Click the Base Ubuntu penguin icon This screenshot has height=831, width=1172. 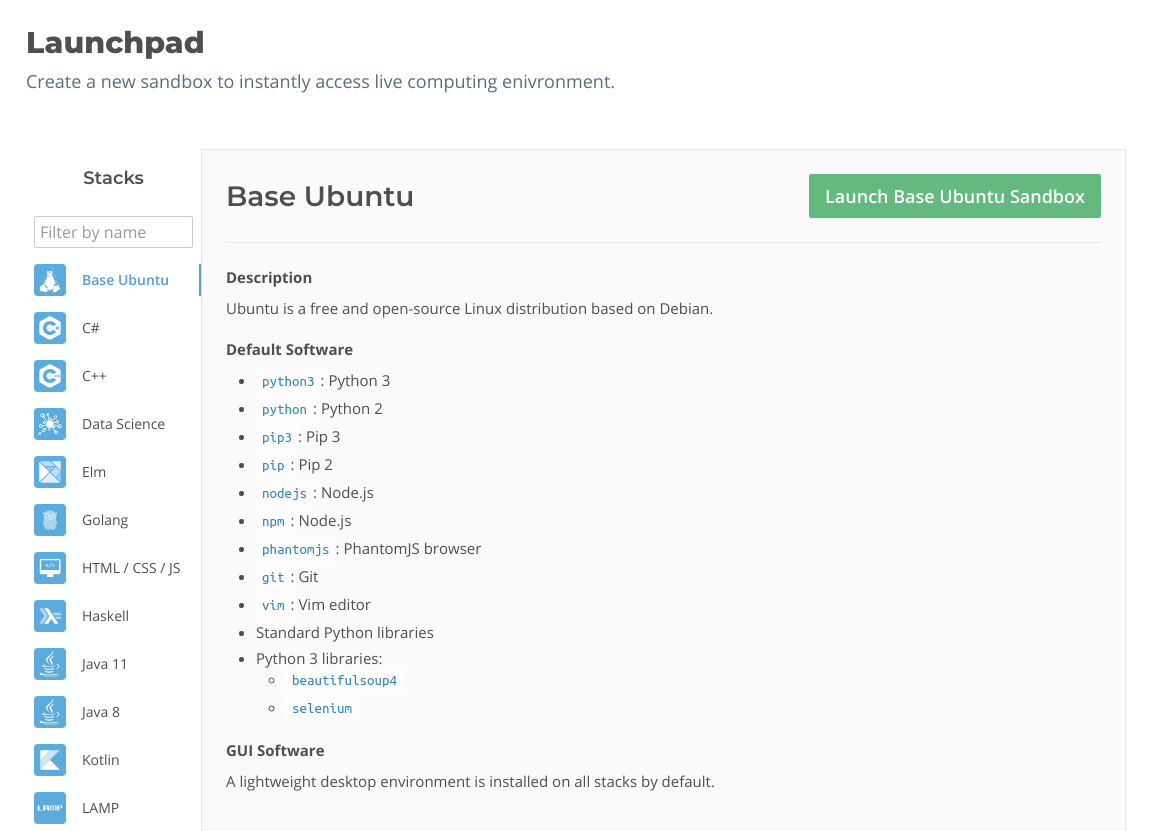tap(50, 280)
